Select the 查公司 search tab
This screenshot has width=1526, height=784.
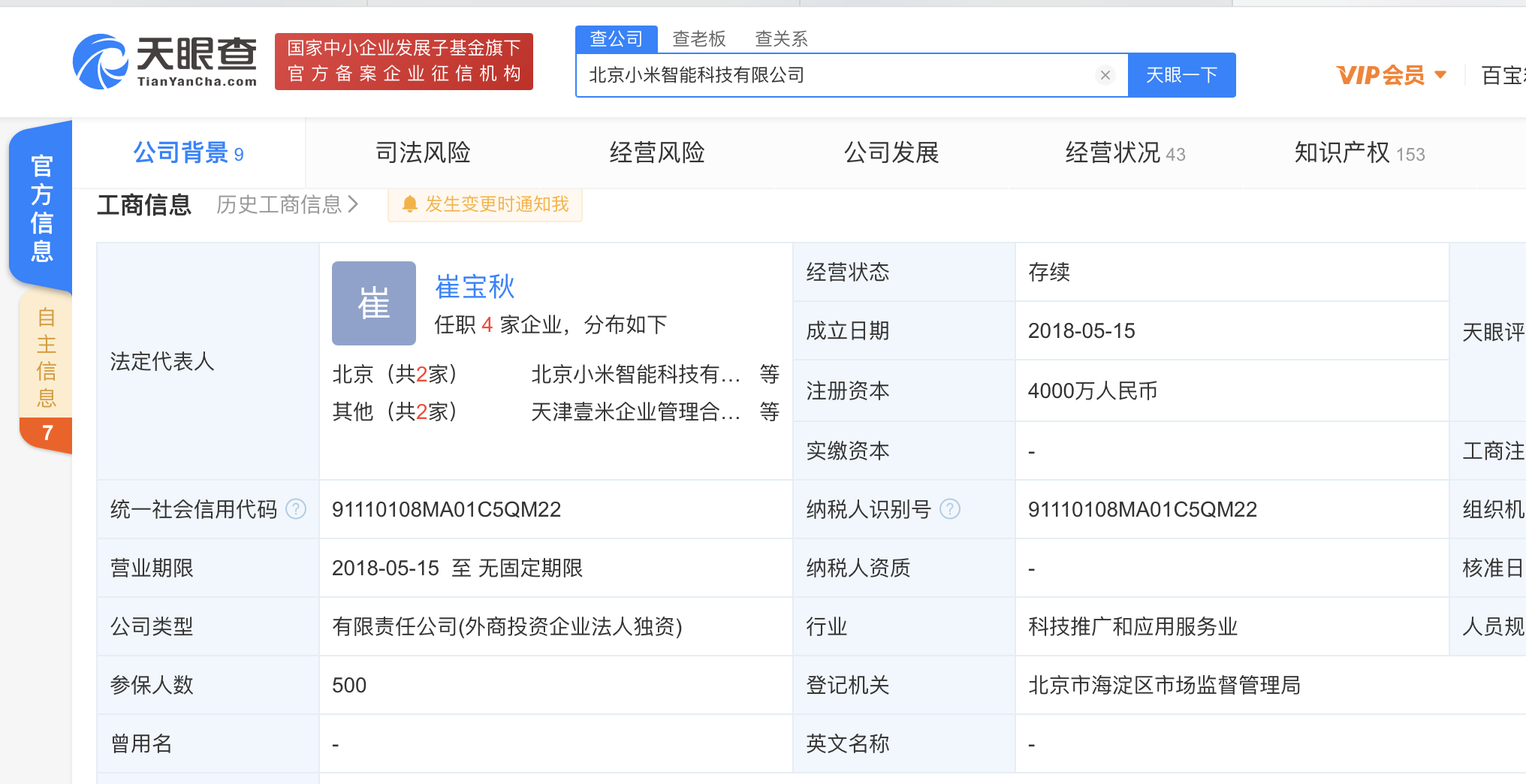[616, 39]
